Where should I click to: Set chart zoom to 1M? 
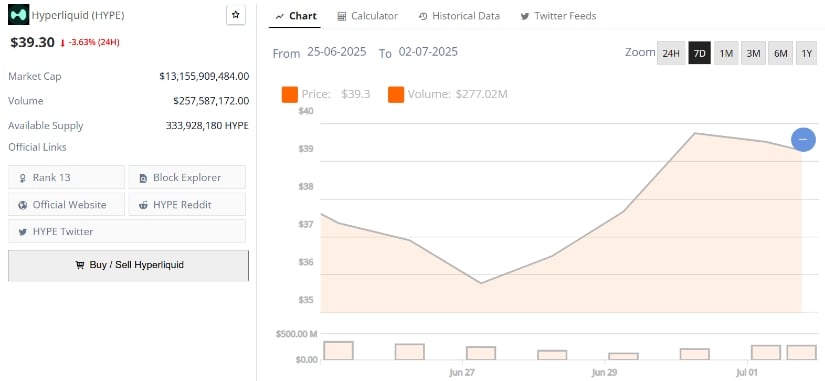click(x=726, y=53)
